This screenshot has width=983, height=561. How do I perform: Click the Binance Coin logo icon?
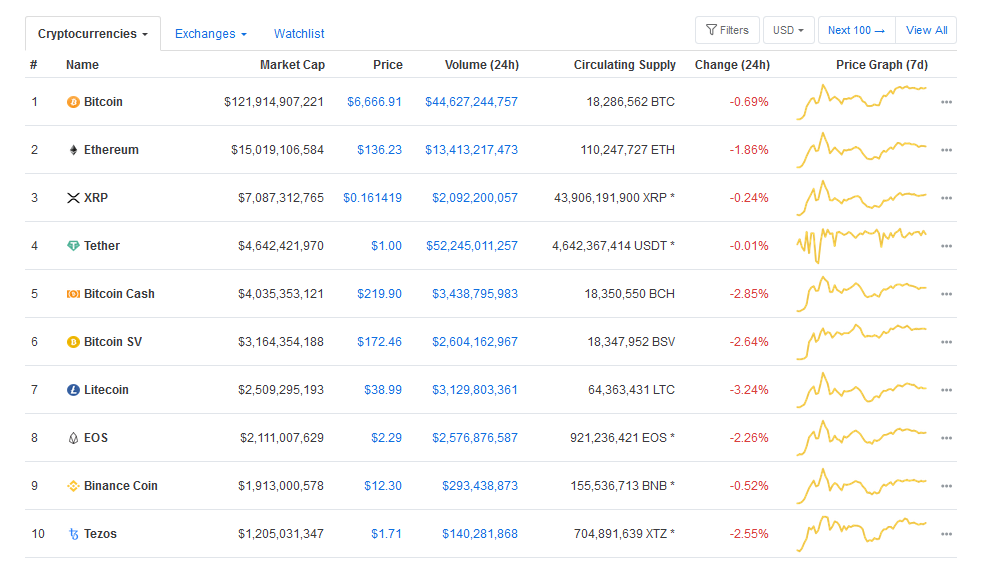tap(73, 486)
